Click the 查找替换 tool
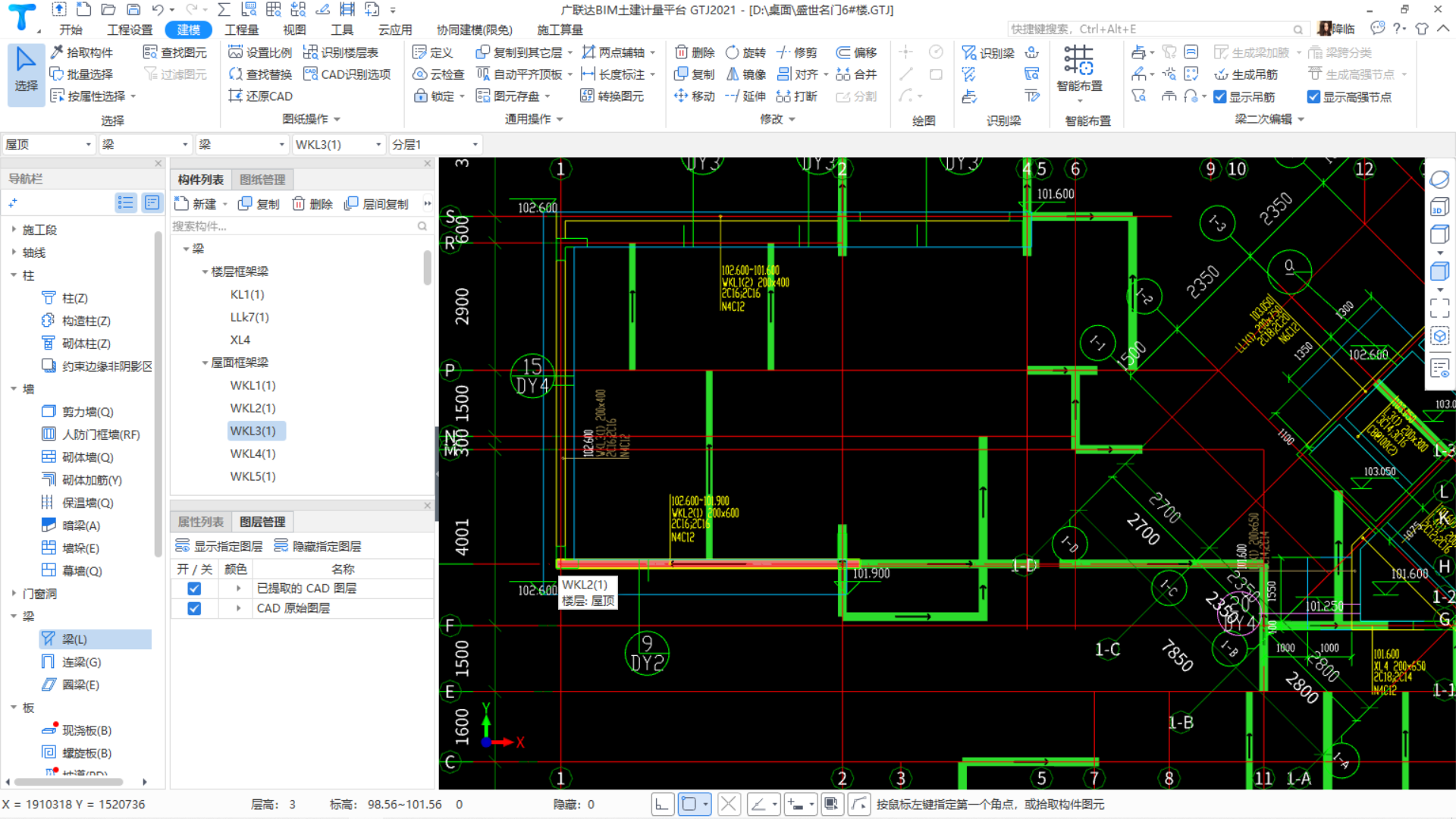This screenshot has width=1456, height=819. point(260,74)
